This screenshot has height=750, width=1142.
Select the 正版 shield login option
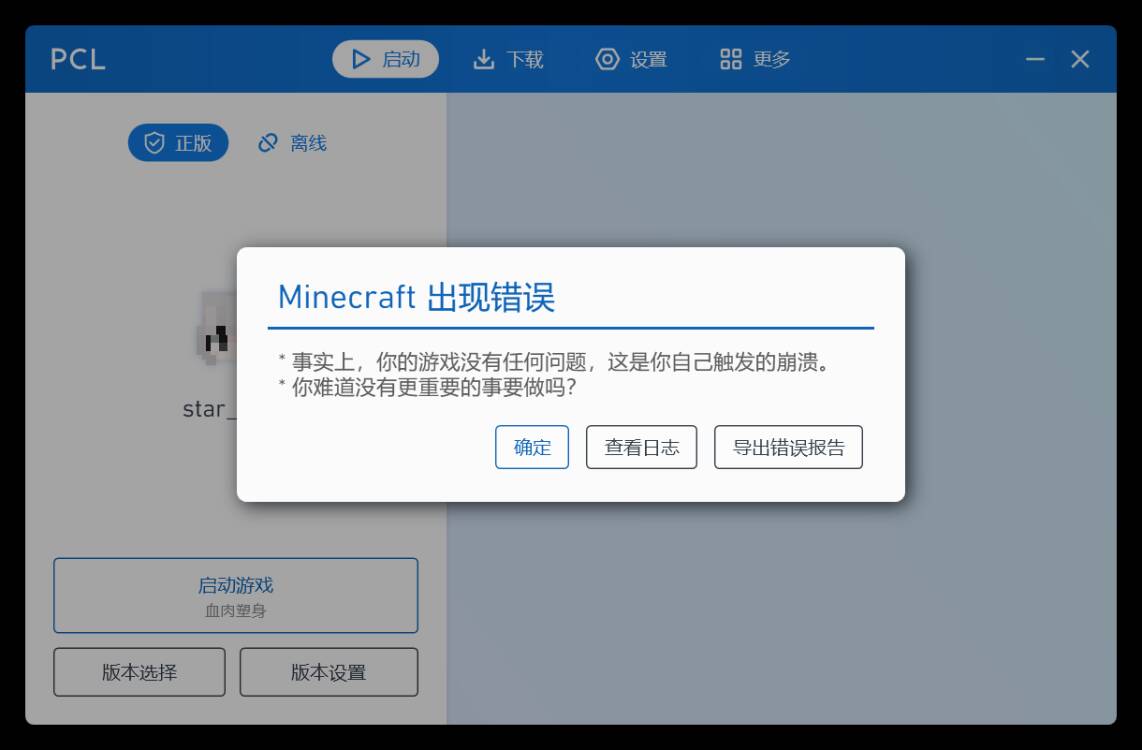click(x=178, y=143)
